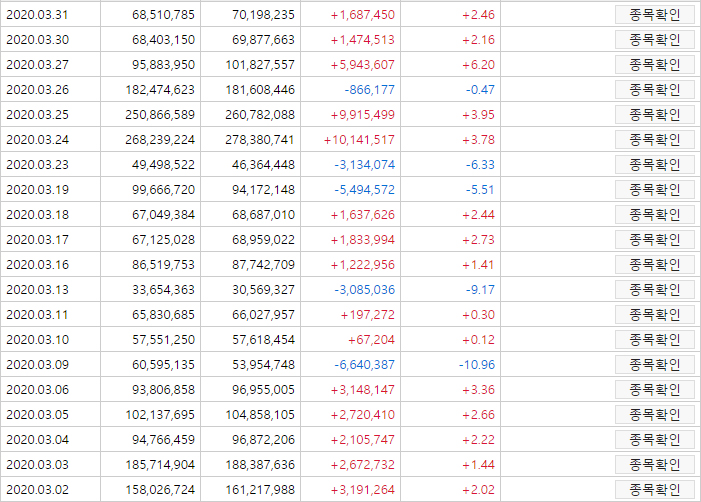Click the gain +197,272
Screen dimensions: 701x502
pos(367,315)
